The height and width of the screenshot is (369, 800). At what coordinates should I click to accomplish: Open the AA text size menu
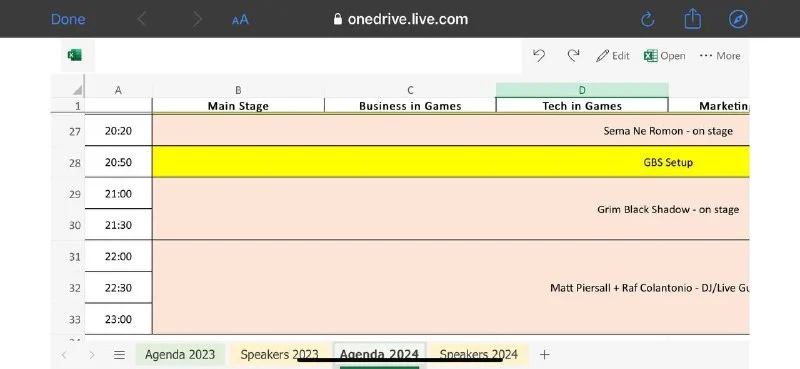tap(240, 20)
